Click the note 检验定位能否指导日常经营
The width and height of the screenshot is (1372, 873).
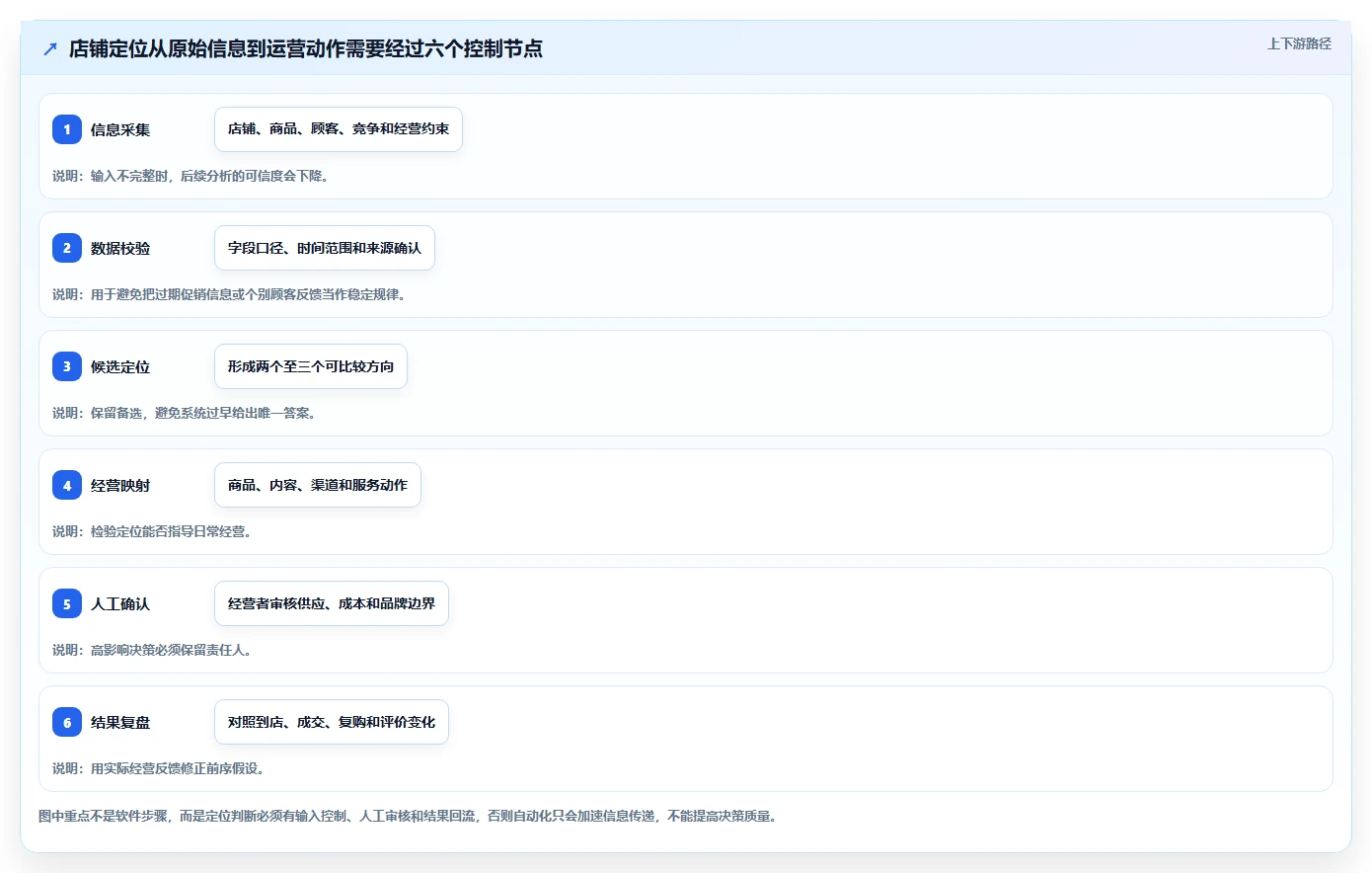pyautogui.click(x=152, y=531)
